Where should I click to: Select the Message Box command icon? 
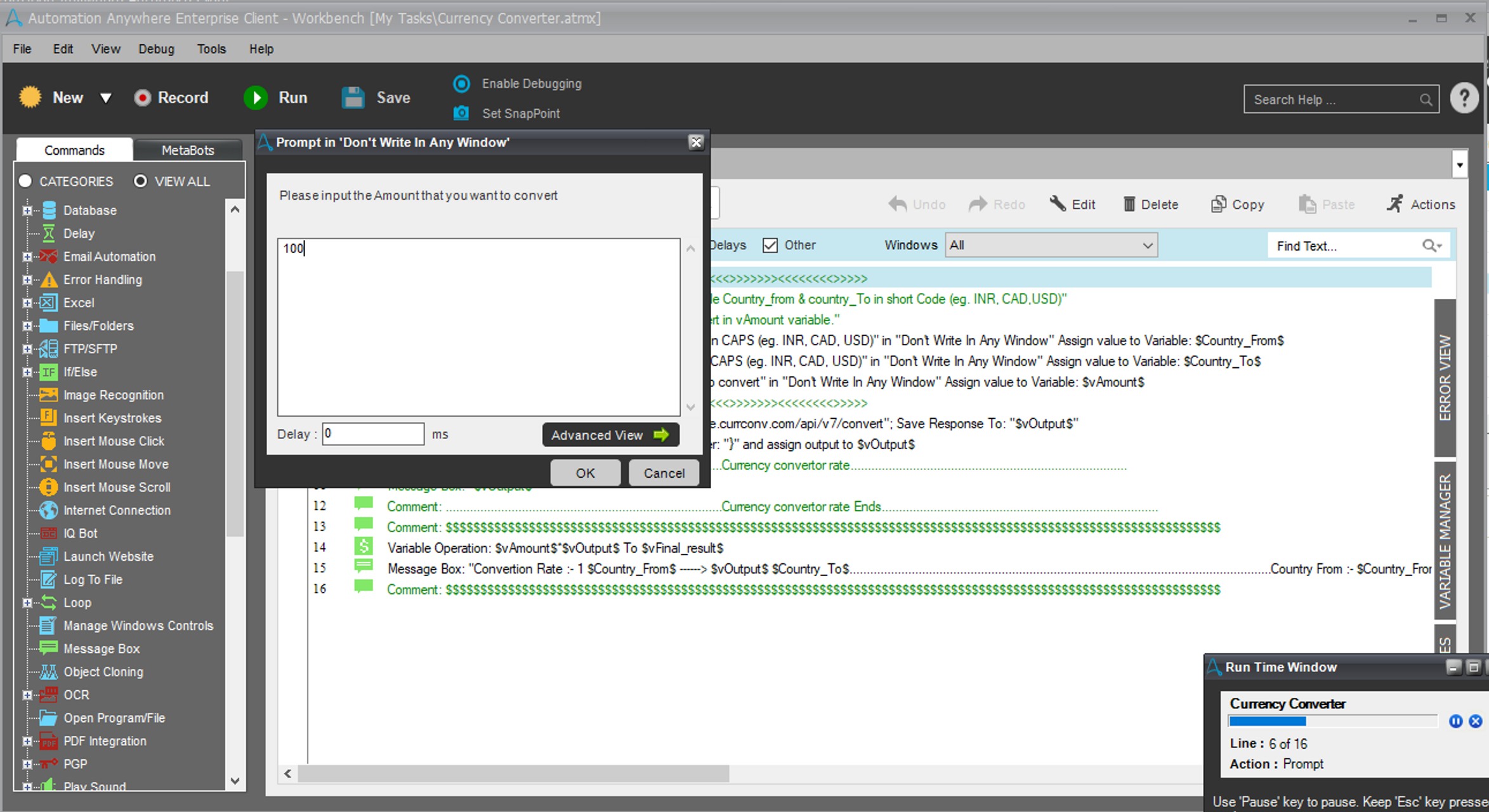[48, 648]
